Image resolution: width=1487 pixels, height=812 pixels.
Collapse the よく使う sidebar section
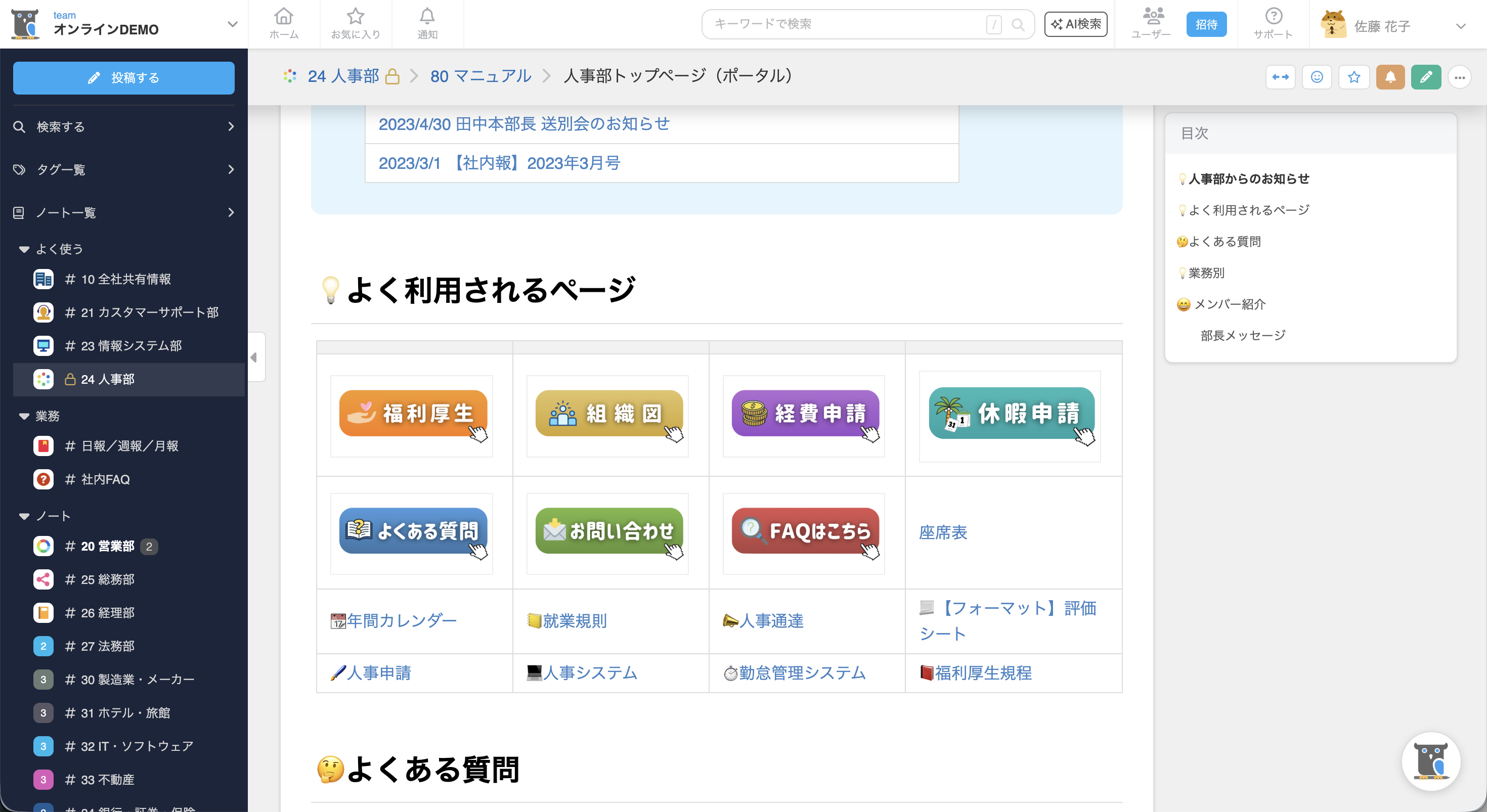[24, 249]
